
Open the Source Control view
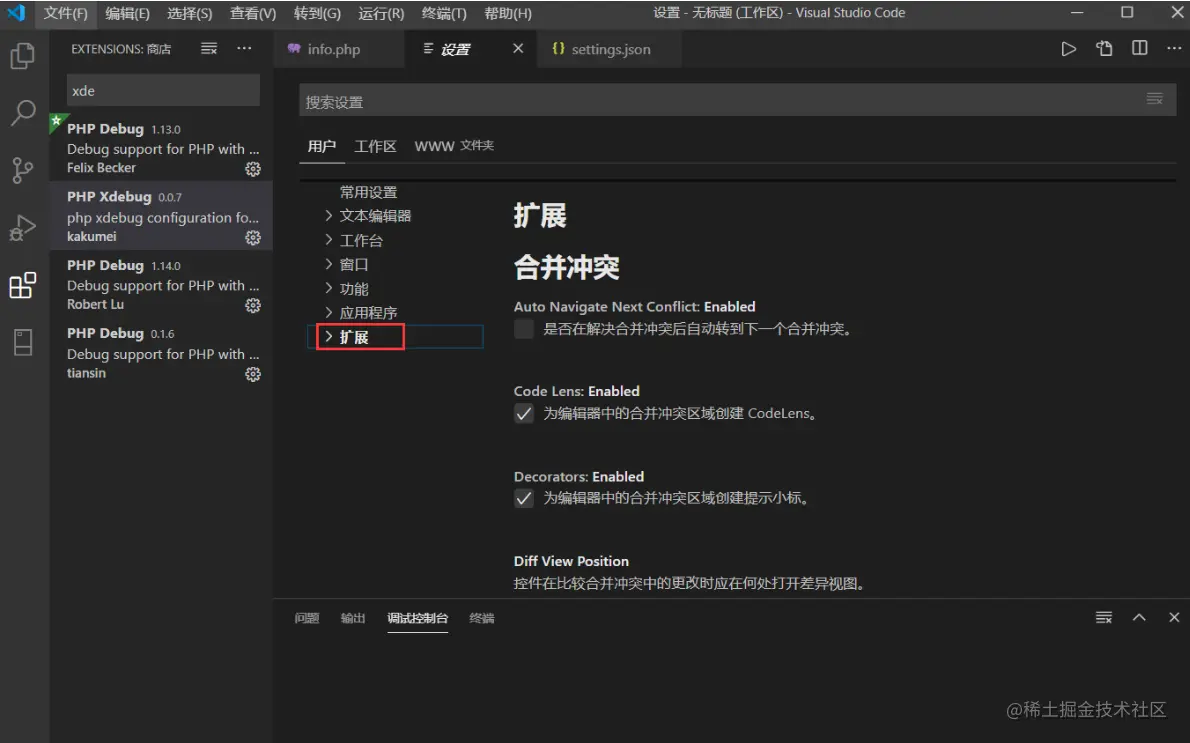23,170
